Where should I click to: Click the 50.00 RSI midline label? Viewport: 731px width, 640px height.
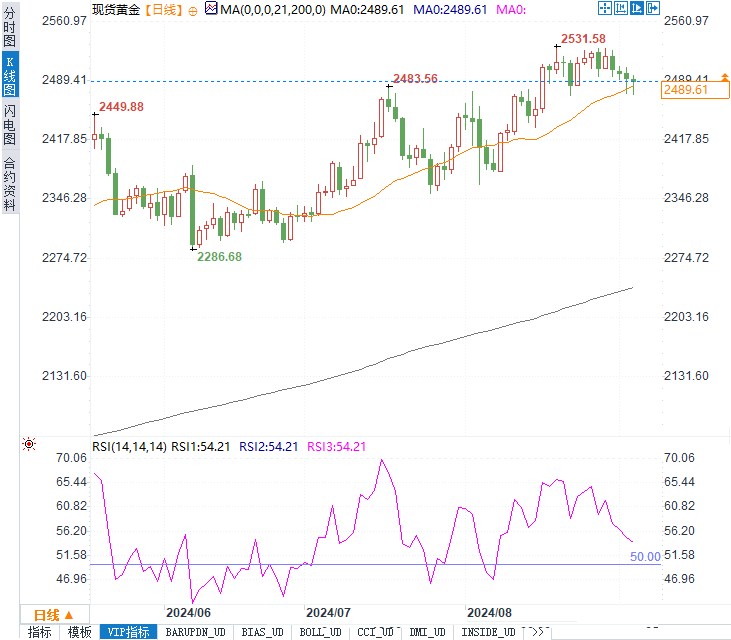(x=645, y=557)
